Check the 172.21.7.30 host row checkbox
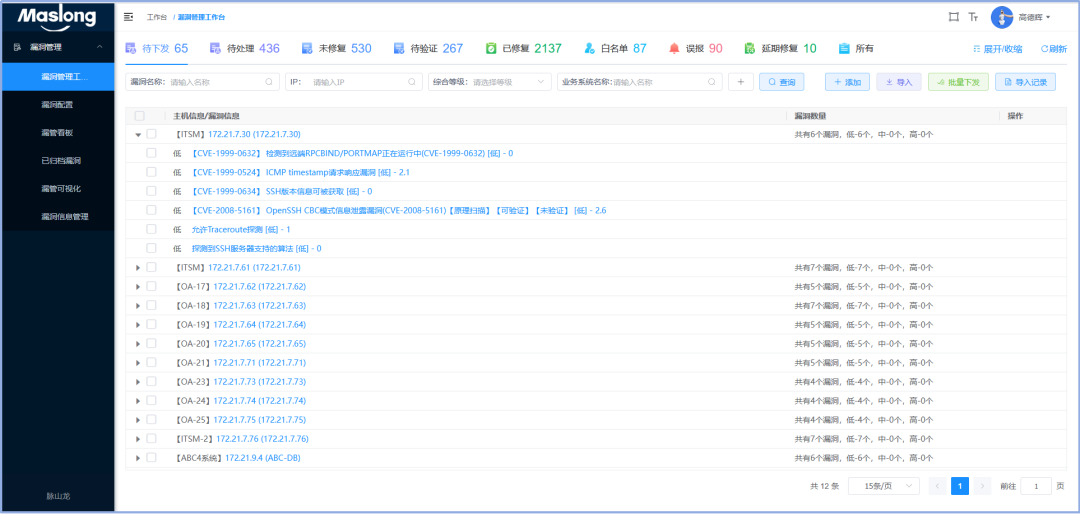1080x514 pixels. click(152, 134)
